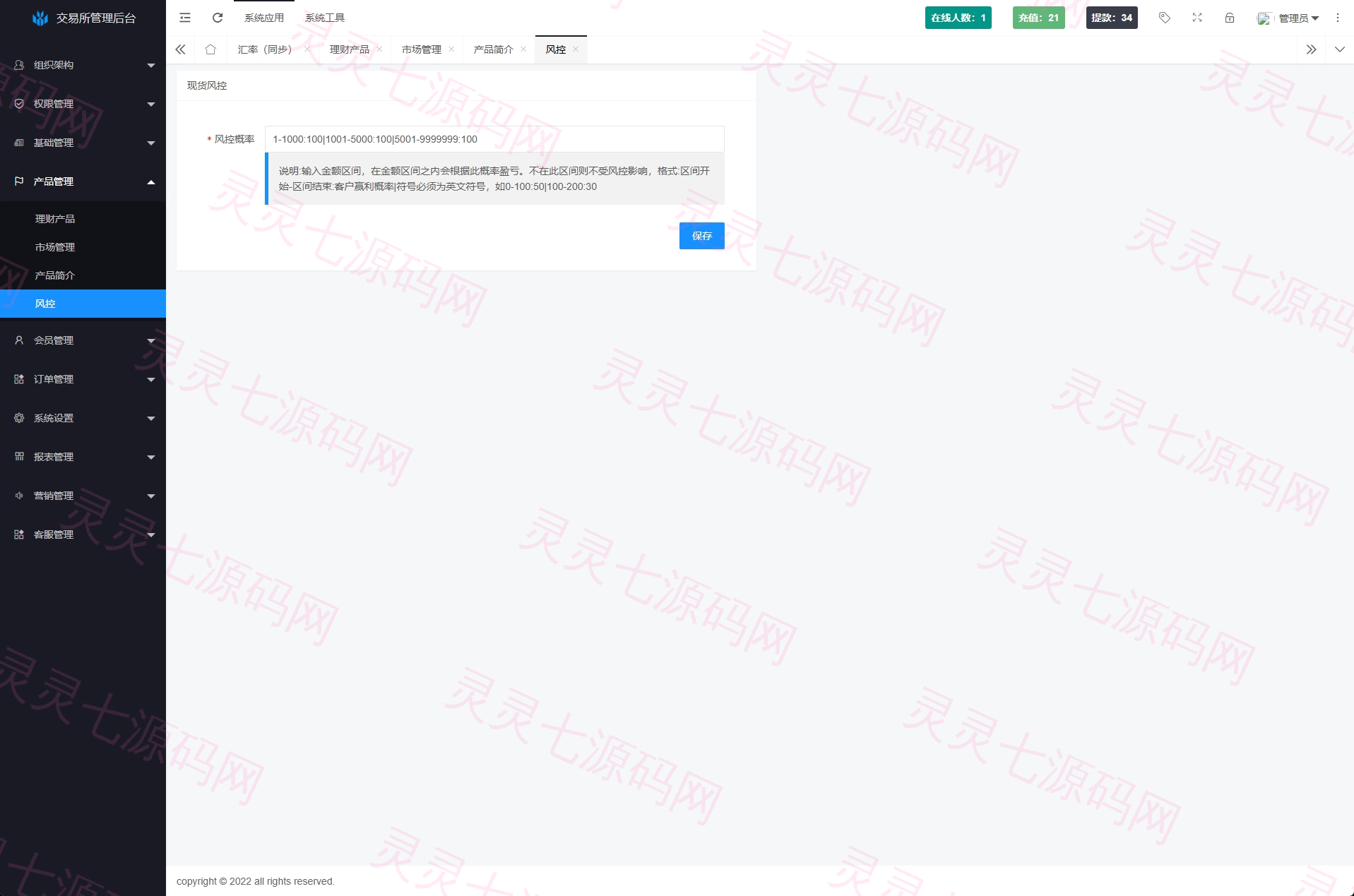
Task: Open 理财产品 in sidebar submenu
Action: (x=83, y=219)
